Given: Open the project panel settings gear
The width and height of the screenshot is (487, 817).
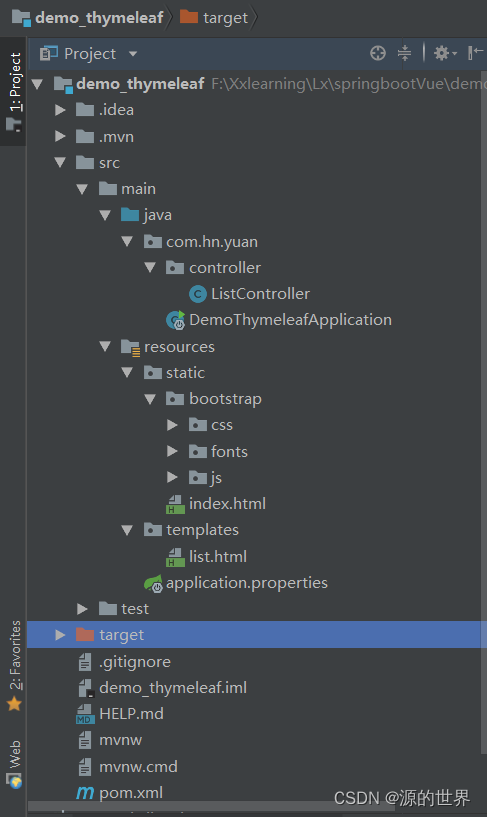Looking at the screenshot, I should point(445,53).
